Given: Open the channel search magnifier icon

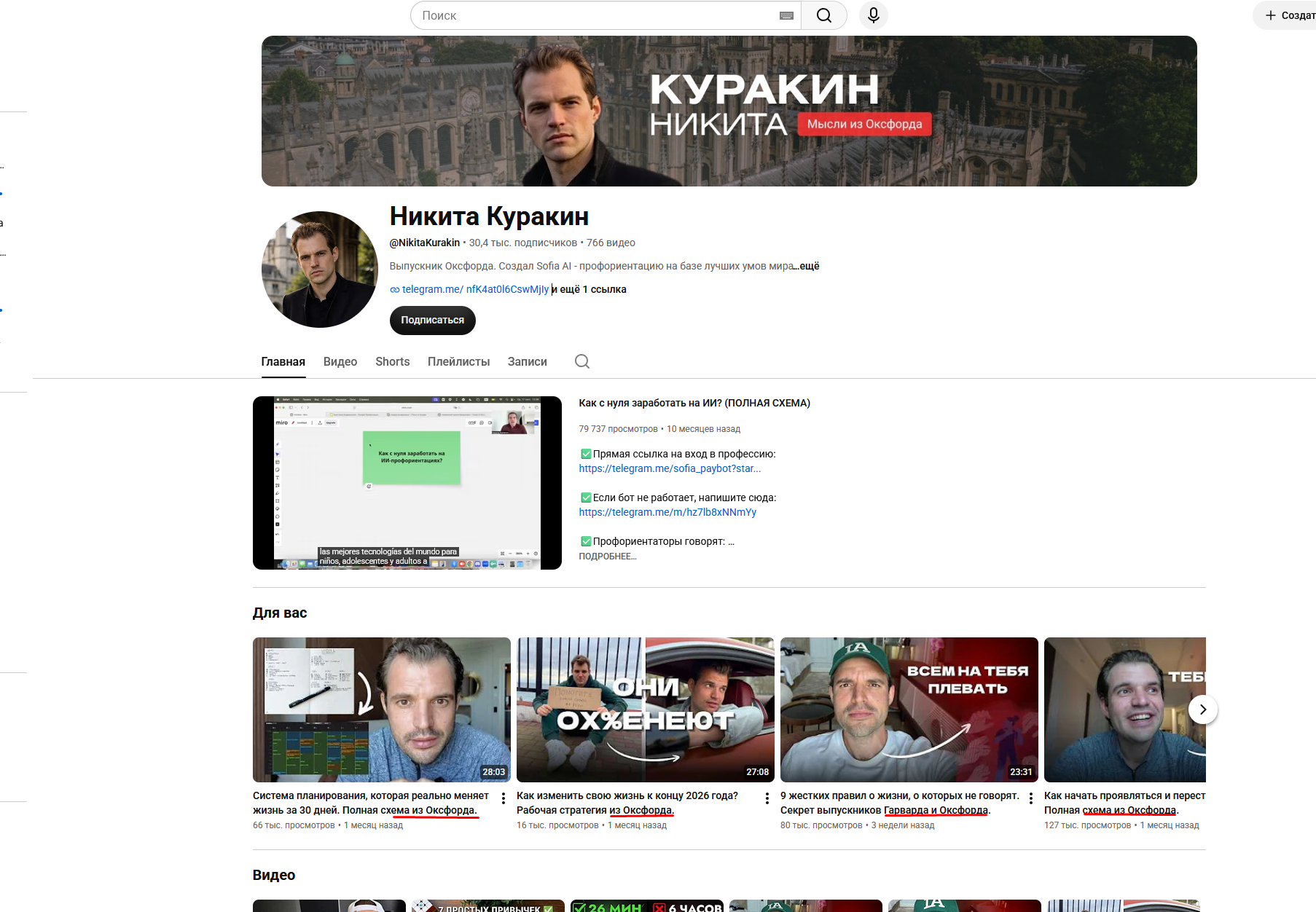Looking at the screenshot, I should click(582, 361).
